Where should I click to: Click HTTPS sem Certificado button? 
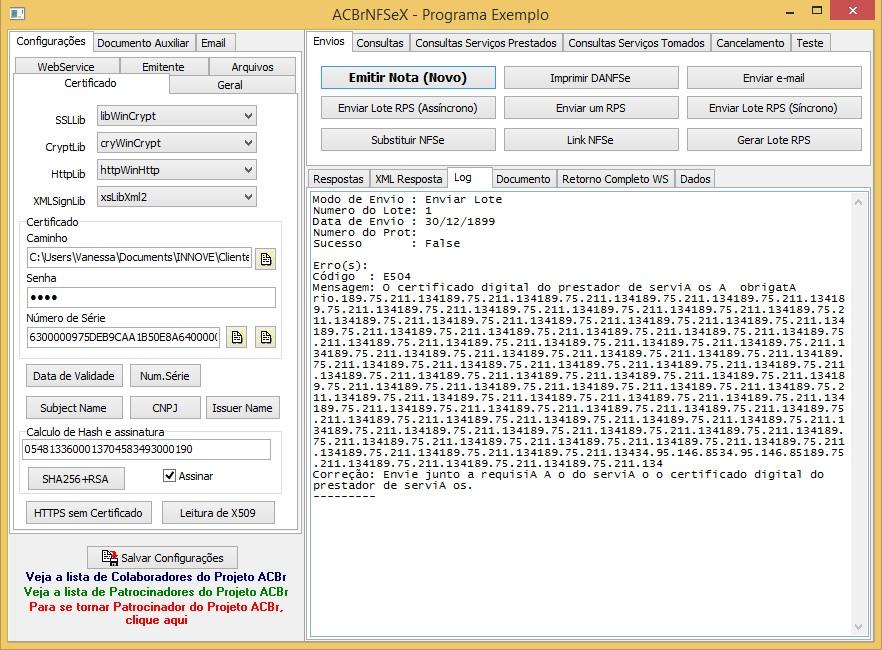tap(88, 512)
